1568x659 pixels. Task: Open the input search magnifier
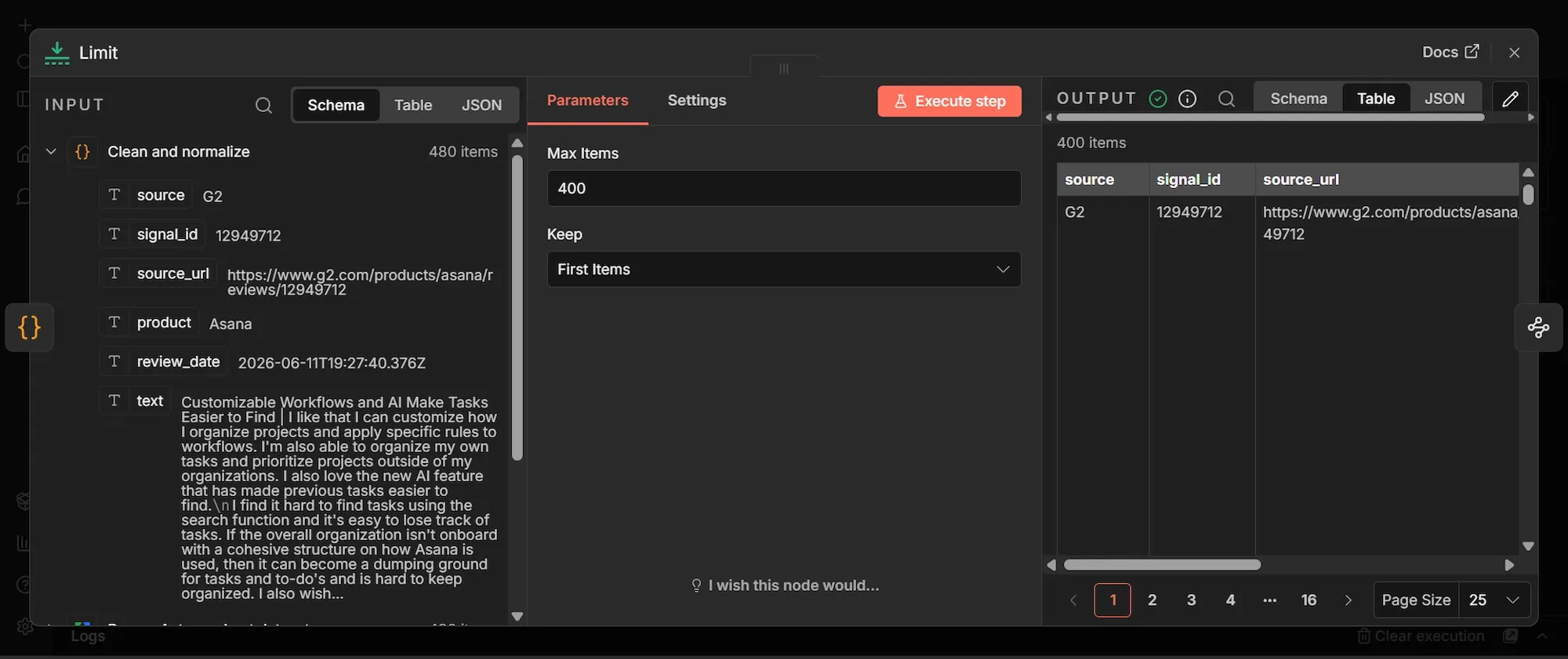tap(263, 105)
